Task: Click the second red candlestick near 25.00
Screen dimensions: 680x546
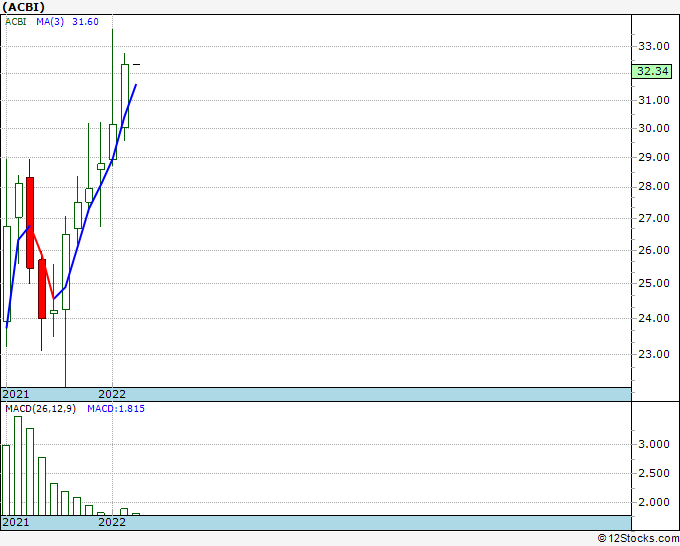Action: click(42, 289)
